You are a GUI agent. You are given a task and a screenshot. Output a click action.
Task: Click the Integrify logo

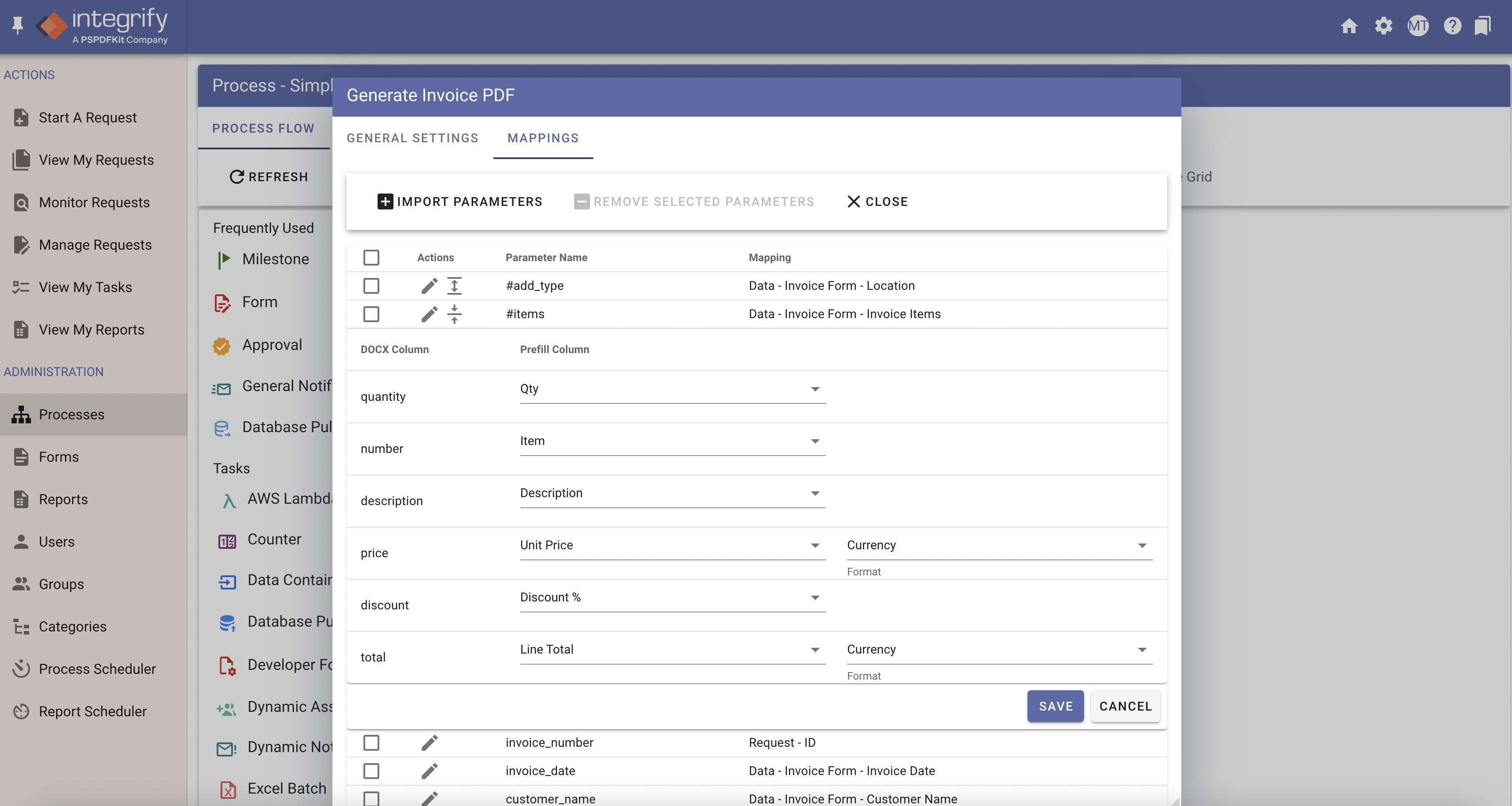[102, 26]
